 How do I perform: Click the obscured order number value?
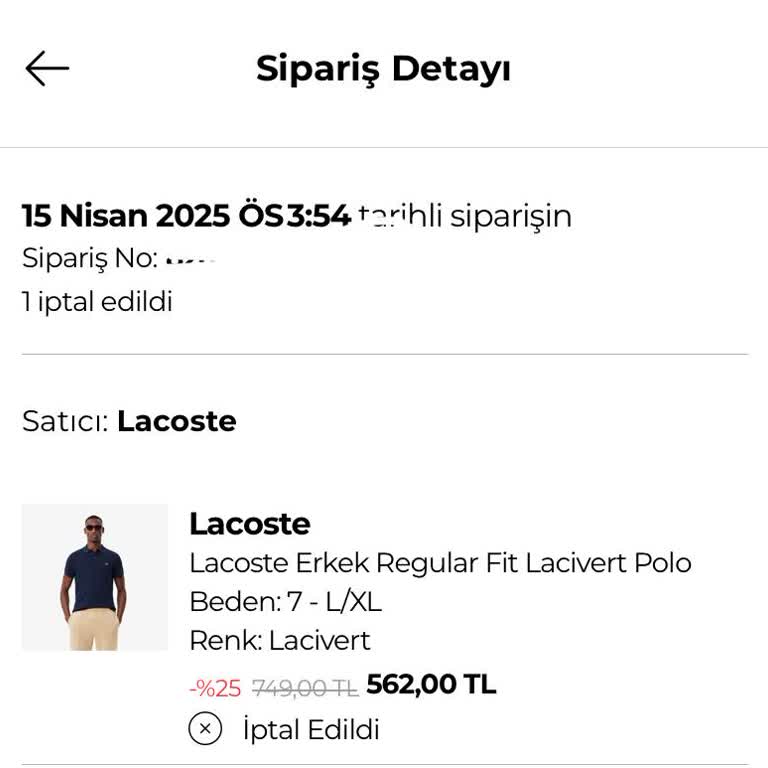(190, 260)
